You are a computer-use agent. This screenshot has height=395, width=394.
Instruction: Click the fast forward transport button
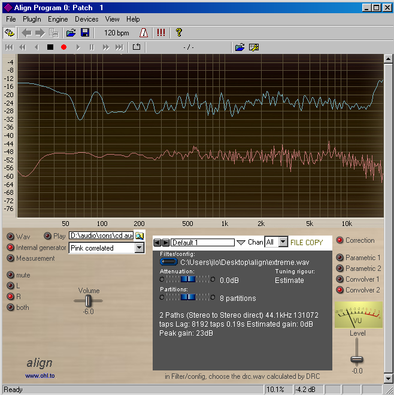106,47
